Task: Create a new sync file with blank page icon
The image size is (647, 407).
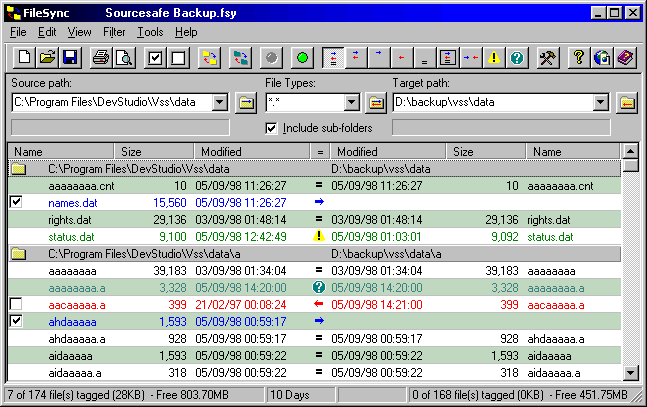Action: 24,58
